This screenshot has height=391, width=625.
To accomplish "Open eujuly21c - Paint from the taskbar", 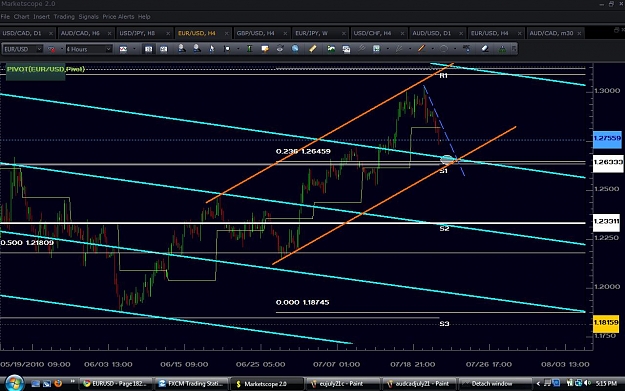I will (x=344, y=384).
